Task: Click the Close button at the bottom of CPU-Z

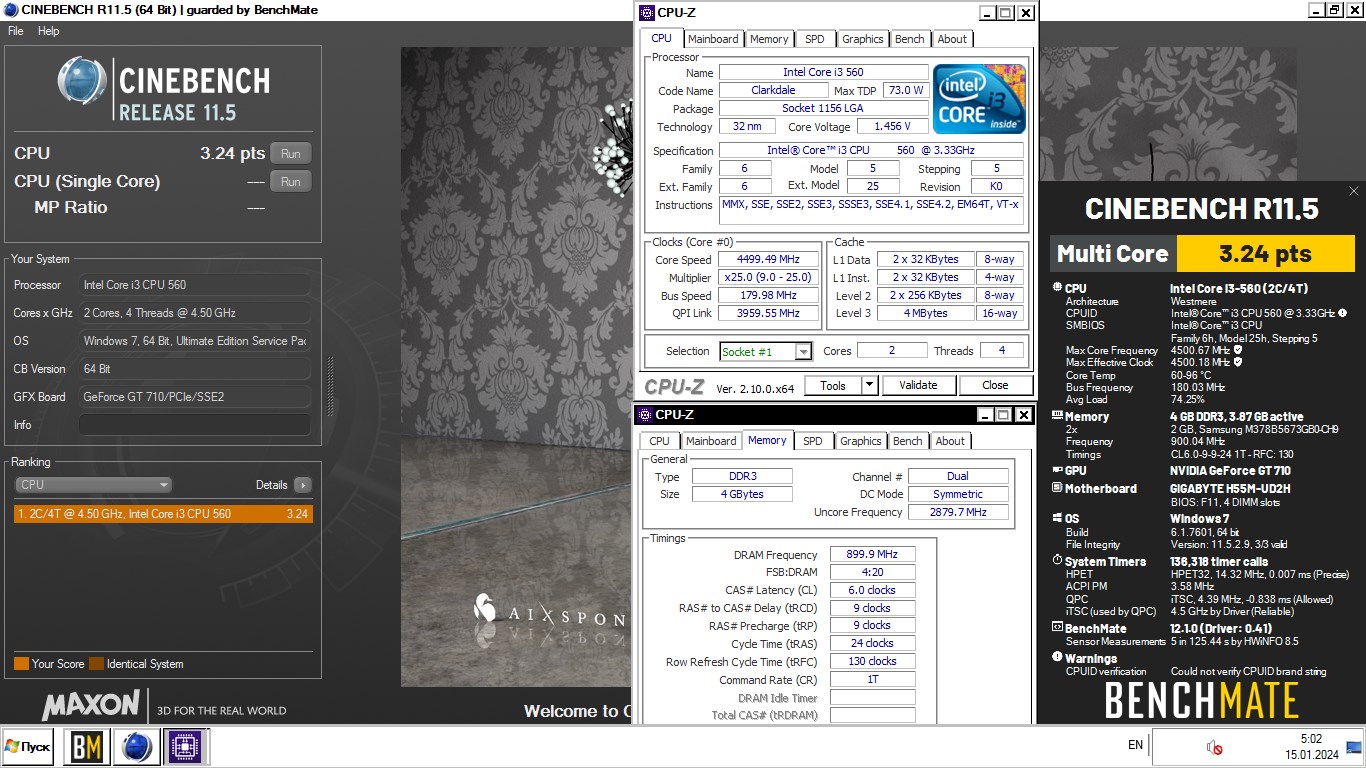Action: click(995, 385)
